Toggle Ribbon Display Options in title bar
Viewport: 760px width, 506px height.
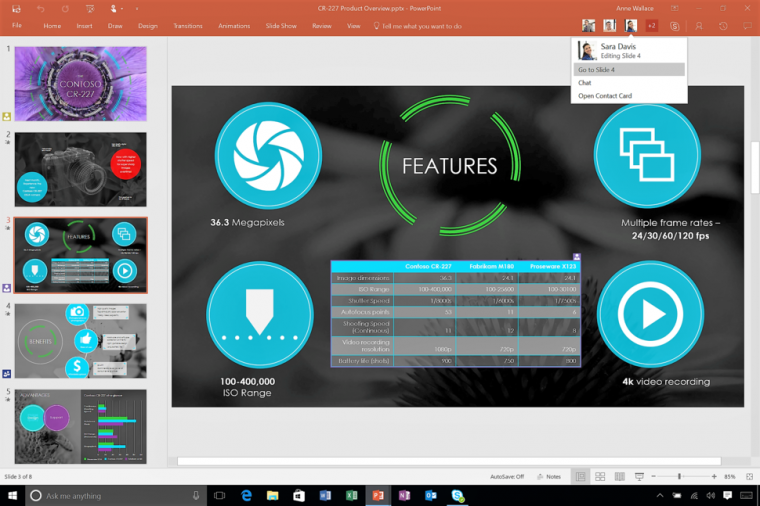[x=675, y=8]
